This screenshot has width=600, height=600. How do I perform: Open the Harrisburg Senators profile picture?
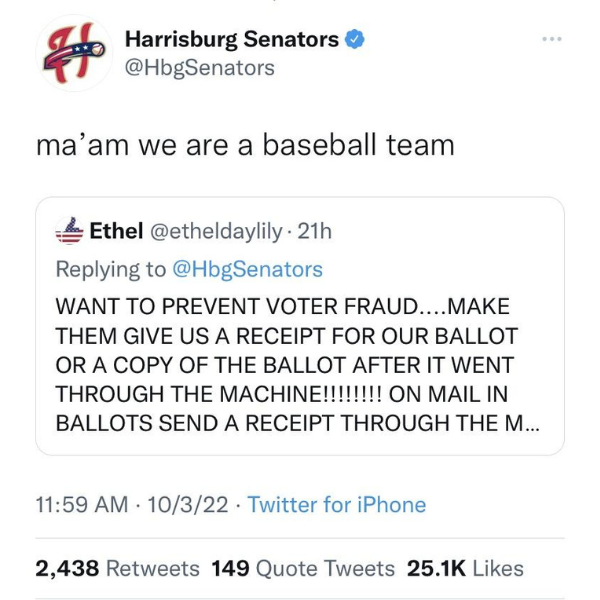click(74, 53)
